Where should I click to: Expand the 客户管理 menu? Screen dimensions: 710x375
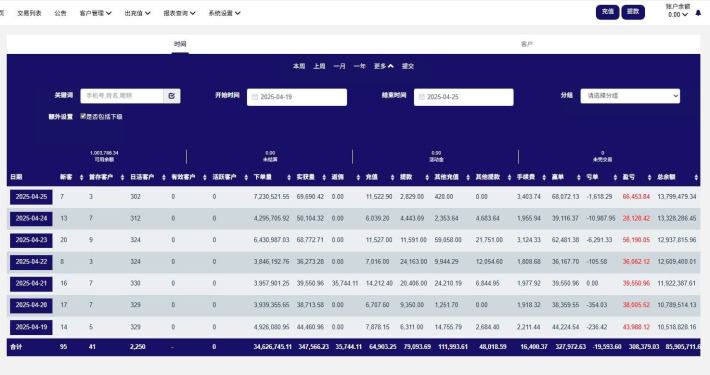tap(96, 13)
